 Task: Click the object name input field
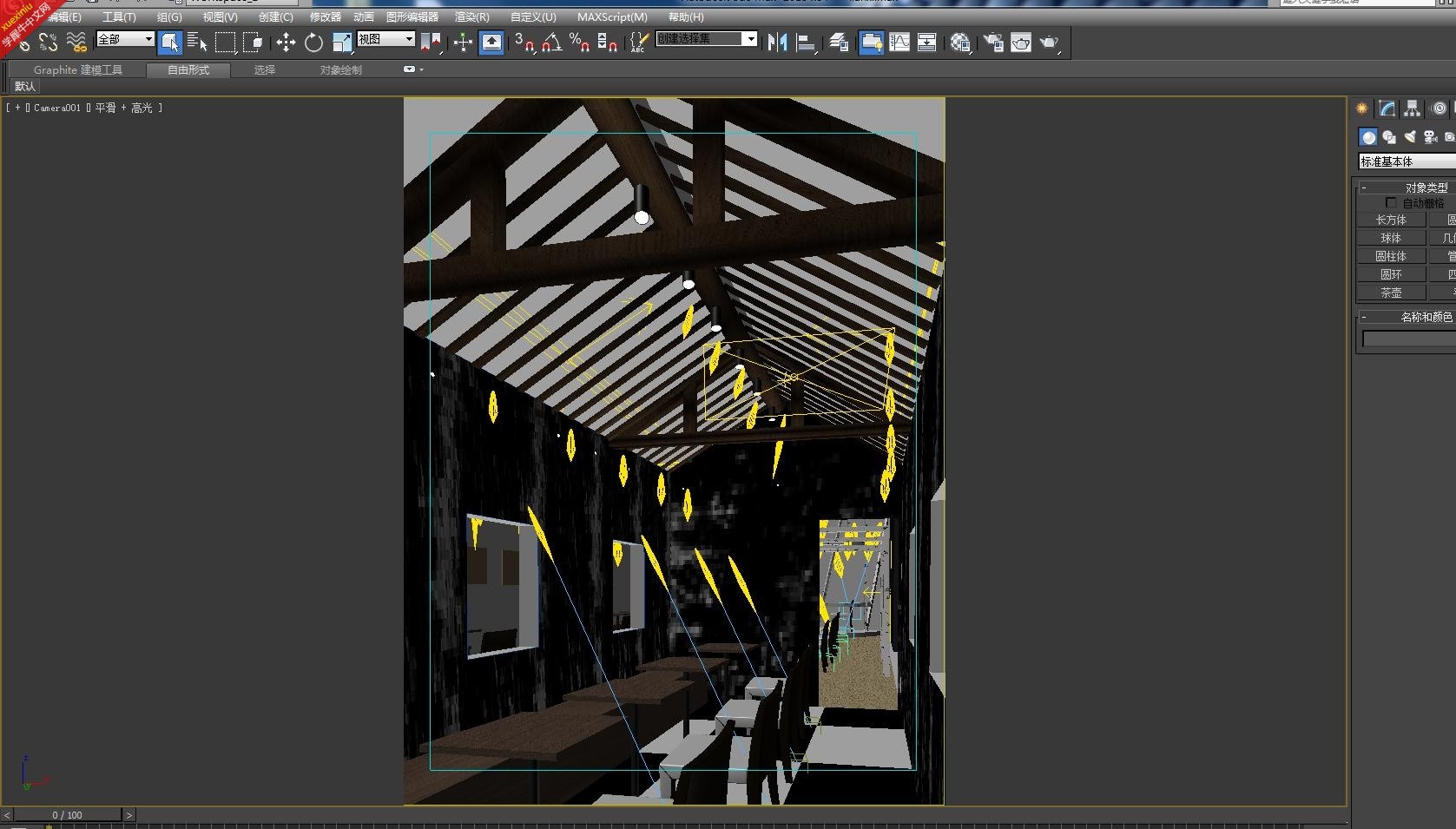tap(1408, 339)
